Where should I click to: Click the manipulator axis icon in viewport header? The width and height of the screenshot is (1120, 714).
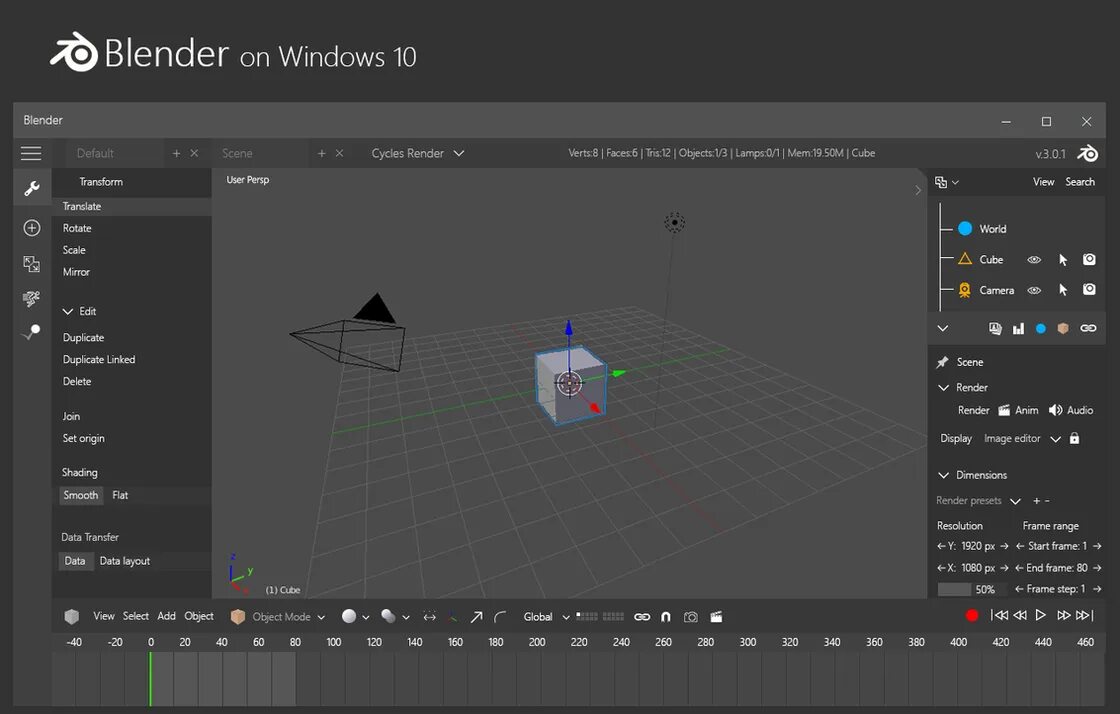coord(453,617)
